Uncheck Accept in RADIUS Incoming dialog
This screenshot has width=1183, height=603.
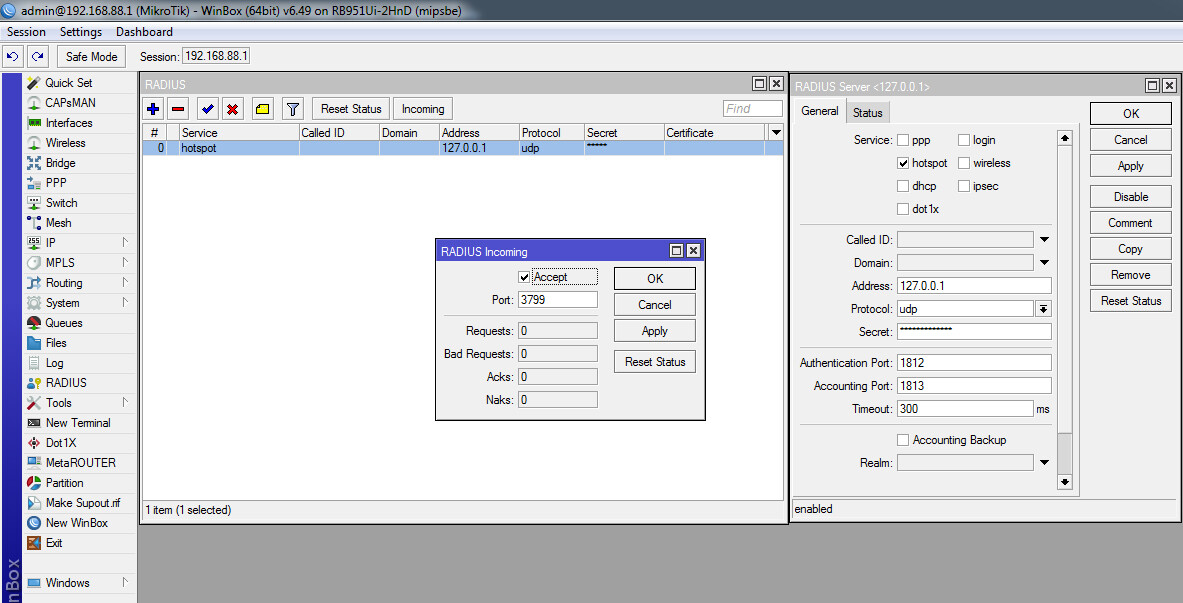tap(524, 277)
